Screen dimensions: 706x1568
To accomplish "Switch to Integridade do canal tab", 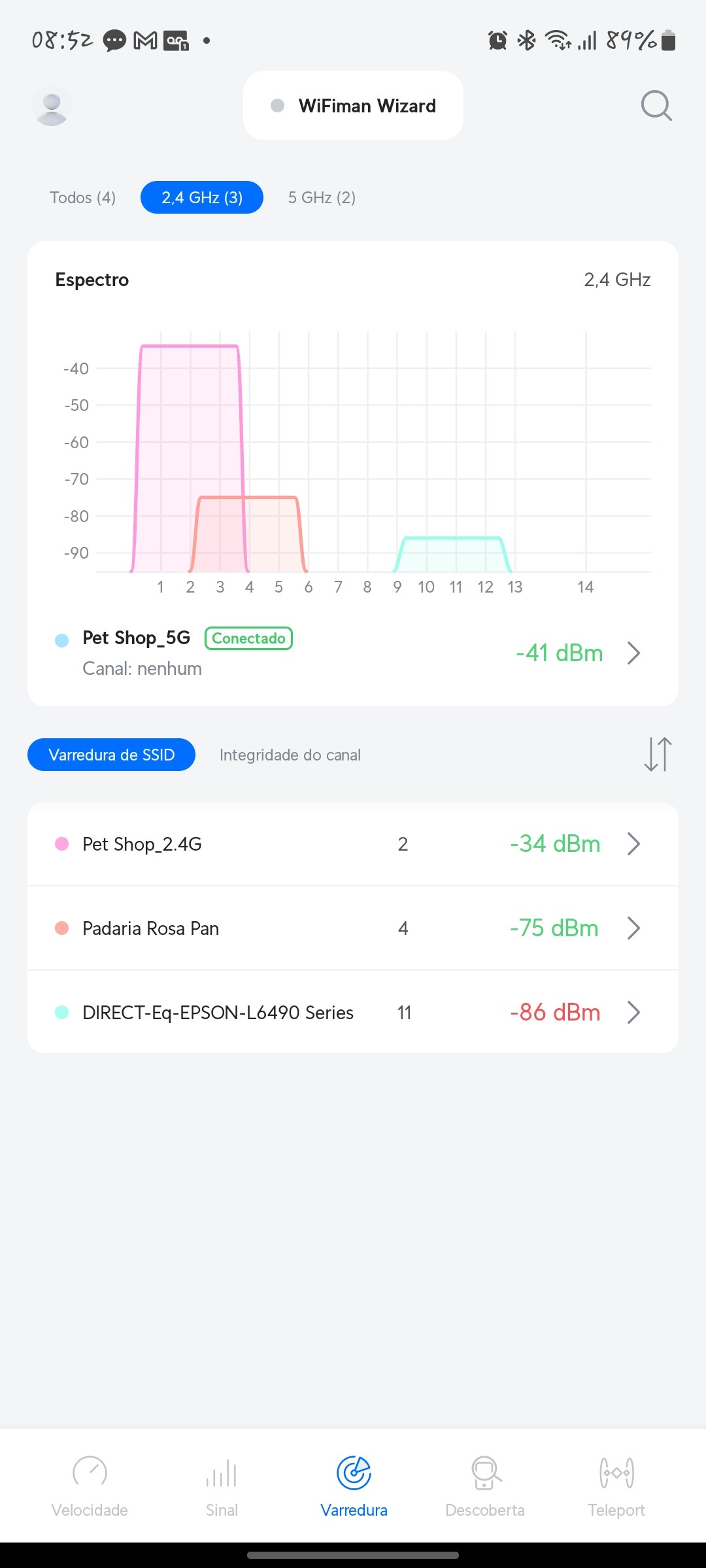I will (290, 755).
